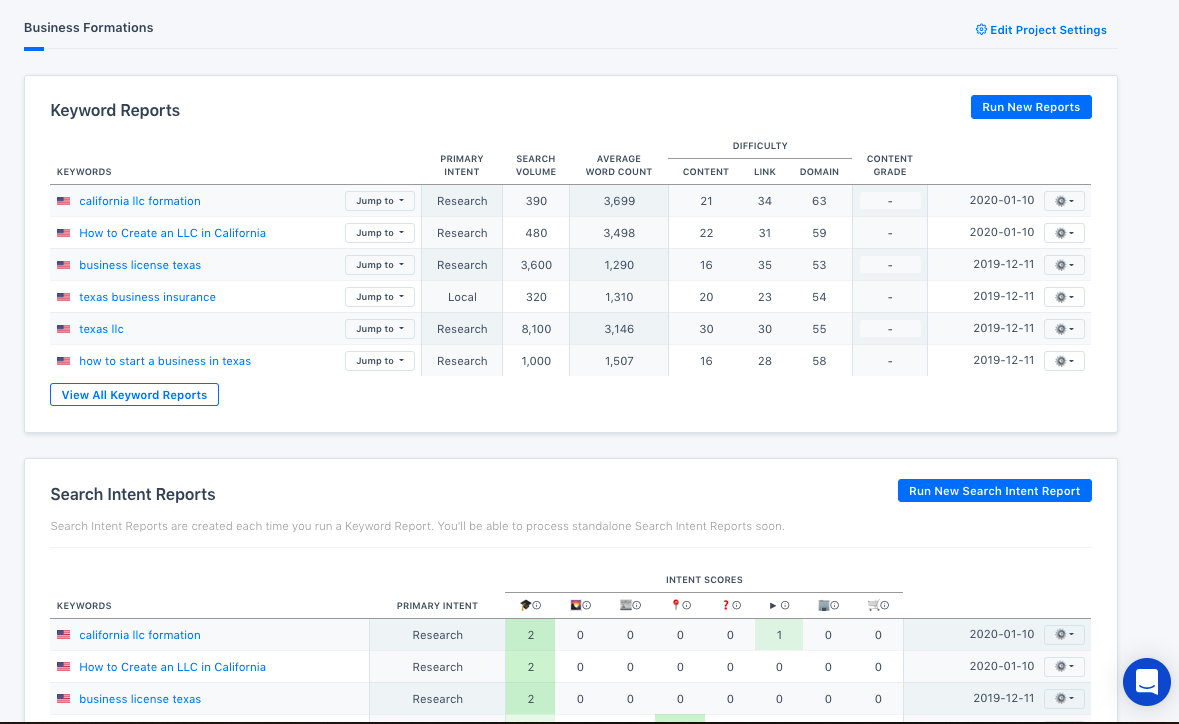1179x724 pixels.
Task: Click the Average Word Count column header
Action: point(619,165)
